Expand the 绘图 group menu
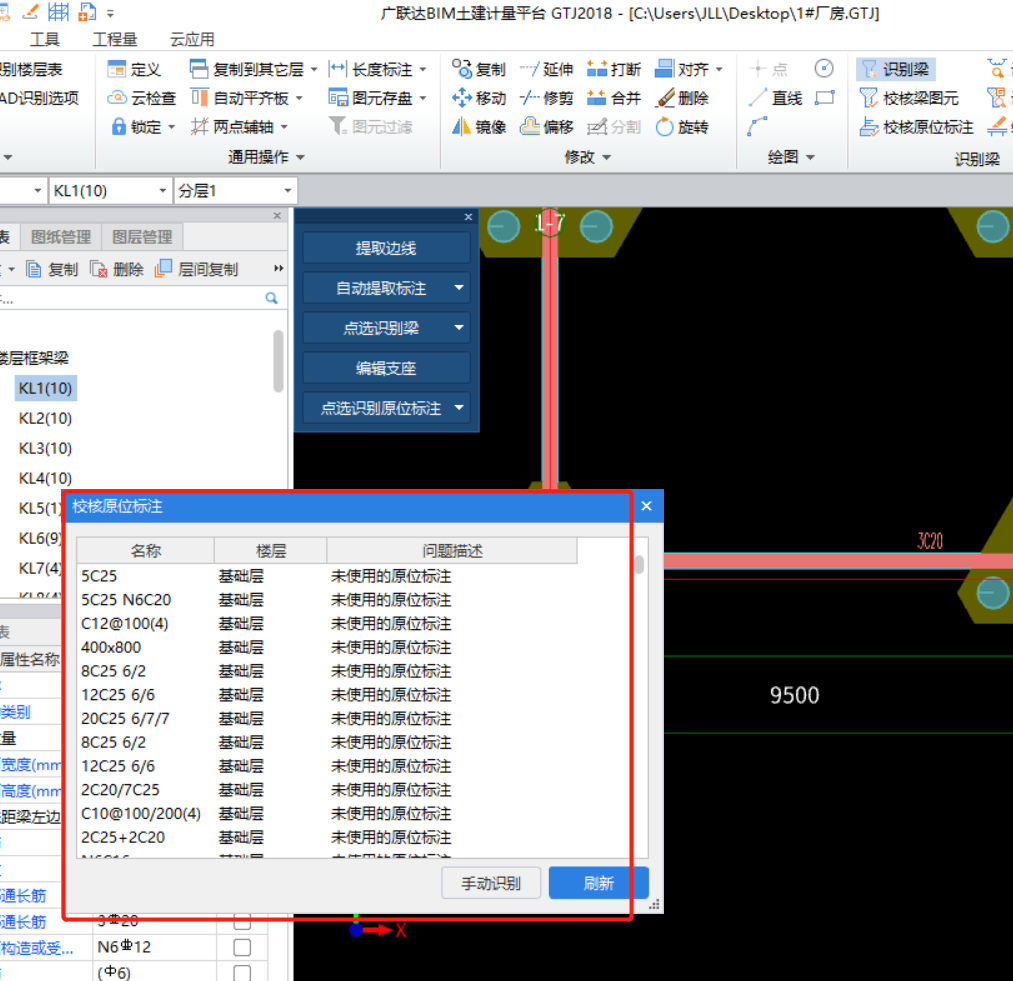 coord(791,157)
